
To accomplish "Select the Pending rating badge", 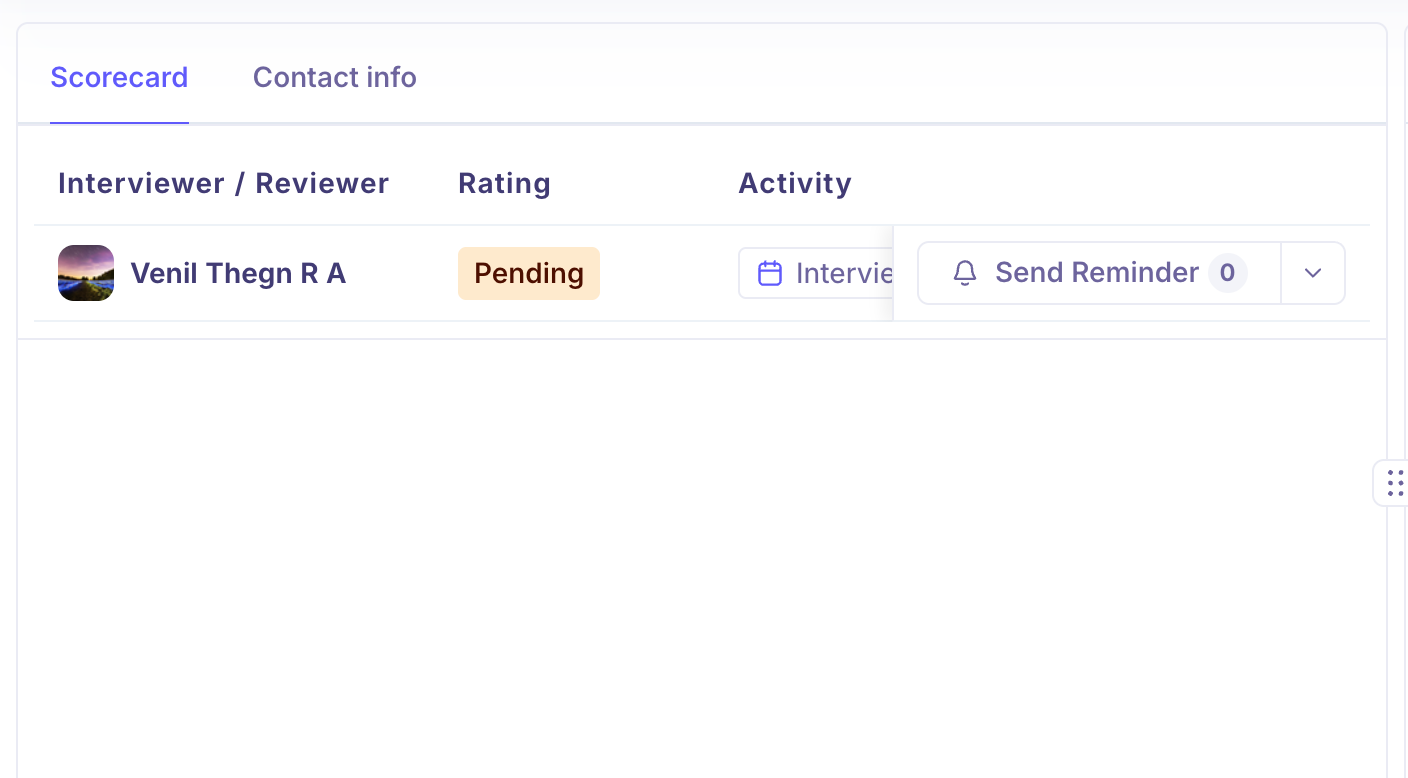I will click(528, 273).
